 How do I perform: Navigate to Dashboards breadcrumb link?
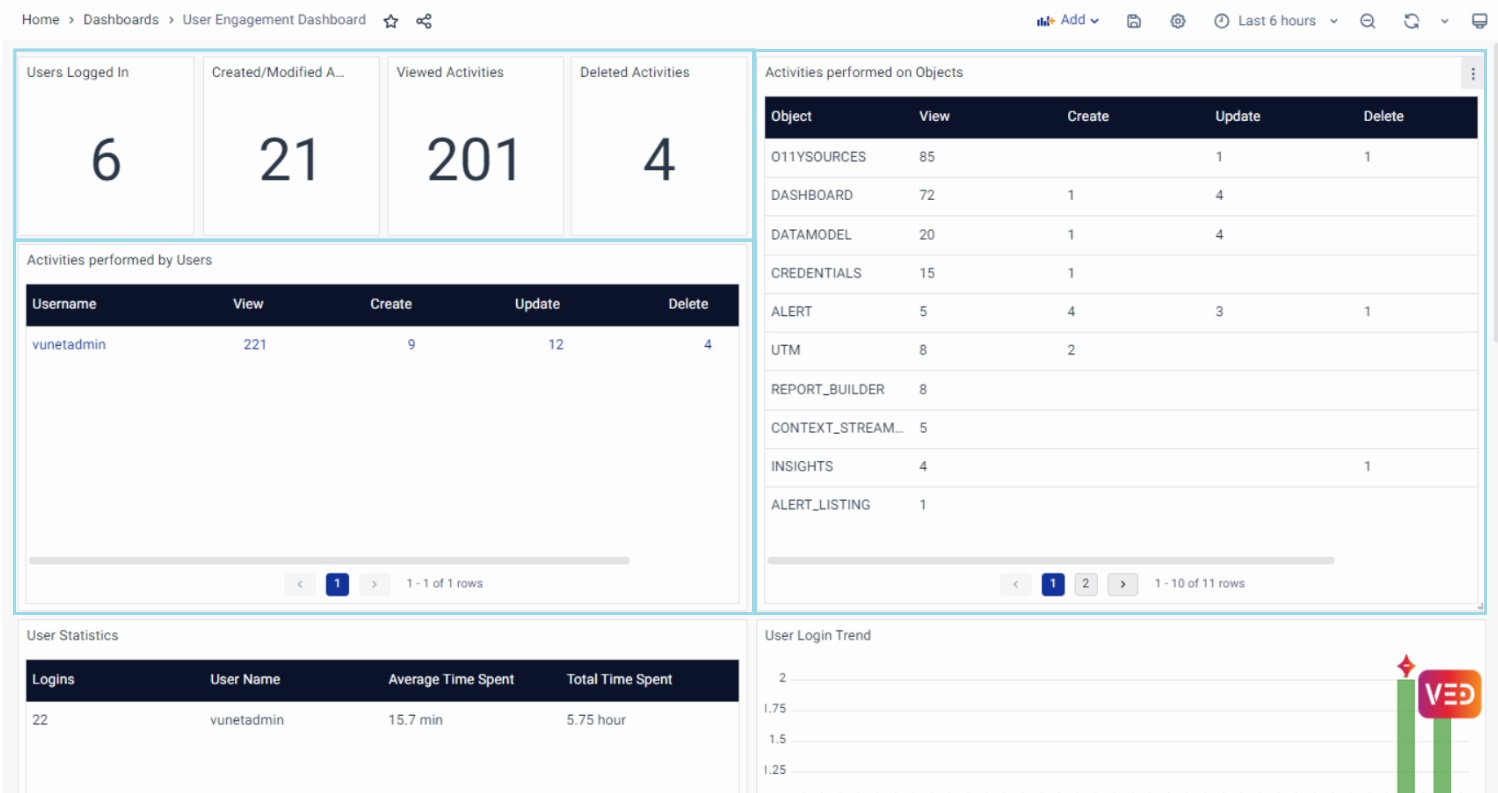coord(120,20)
